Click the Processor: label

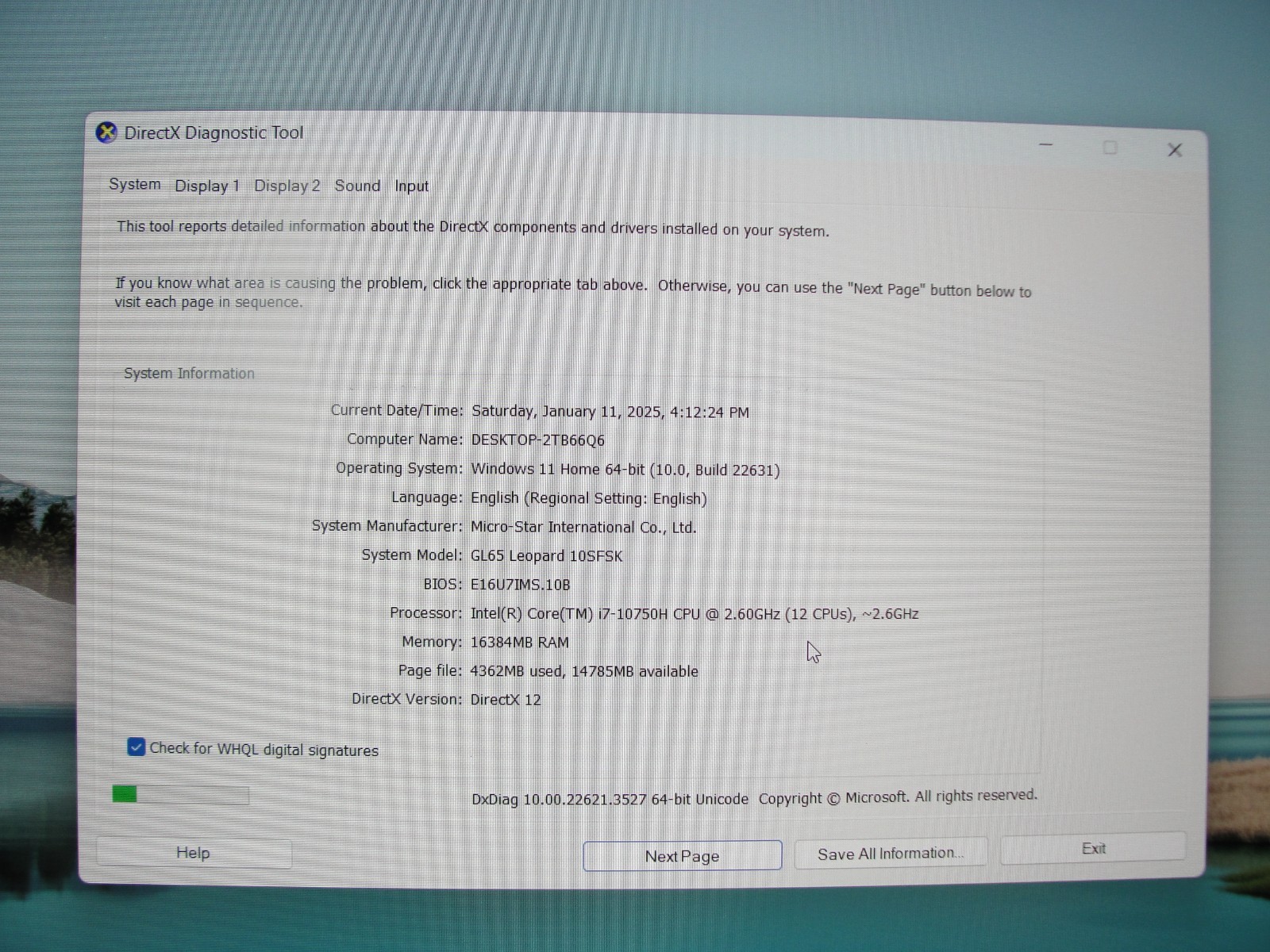coord(425,613)
